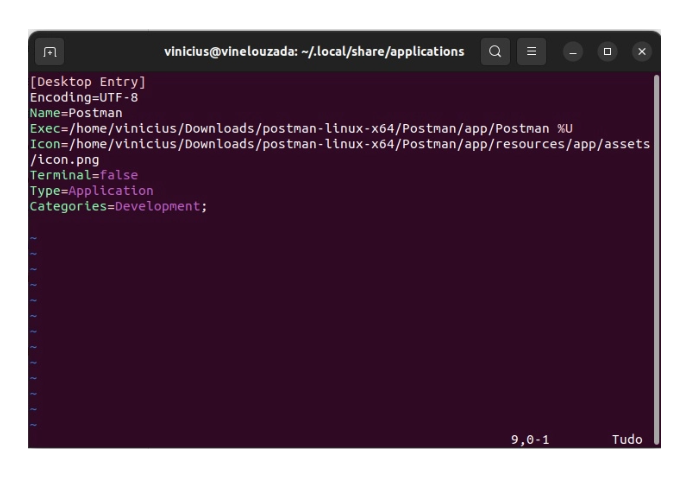Click the Terminal key text
Screen dimensions: 689x478
61,175
